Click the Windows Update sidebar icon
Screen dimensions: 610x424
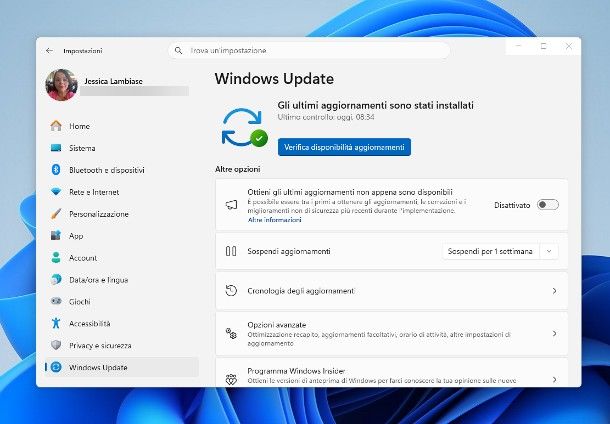click(56, 367)
